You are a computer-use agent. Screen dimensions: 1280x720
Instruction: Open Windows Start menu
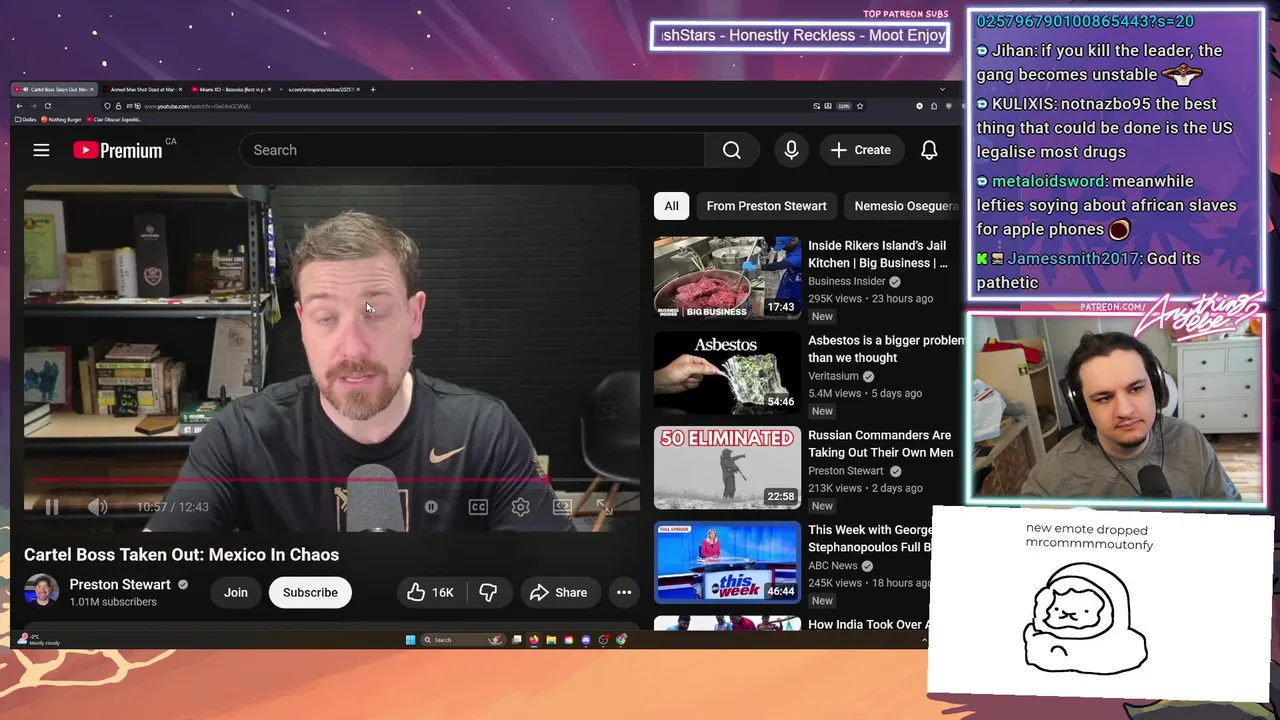(x=410, y=640)
